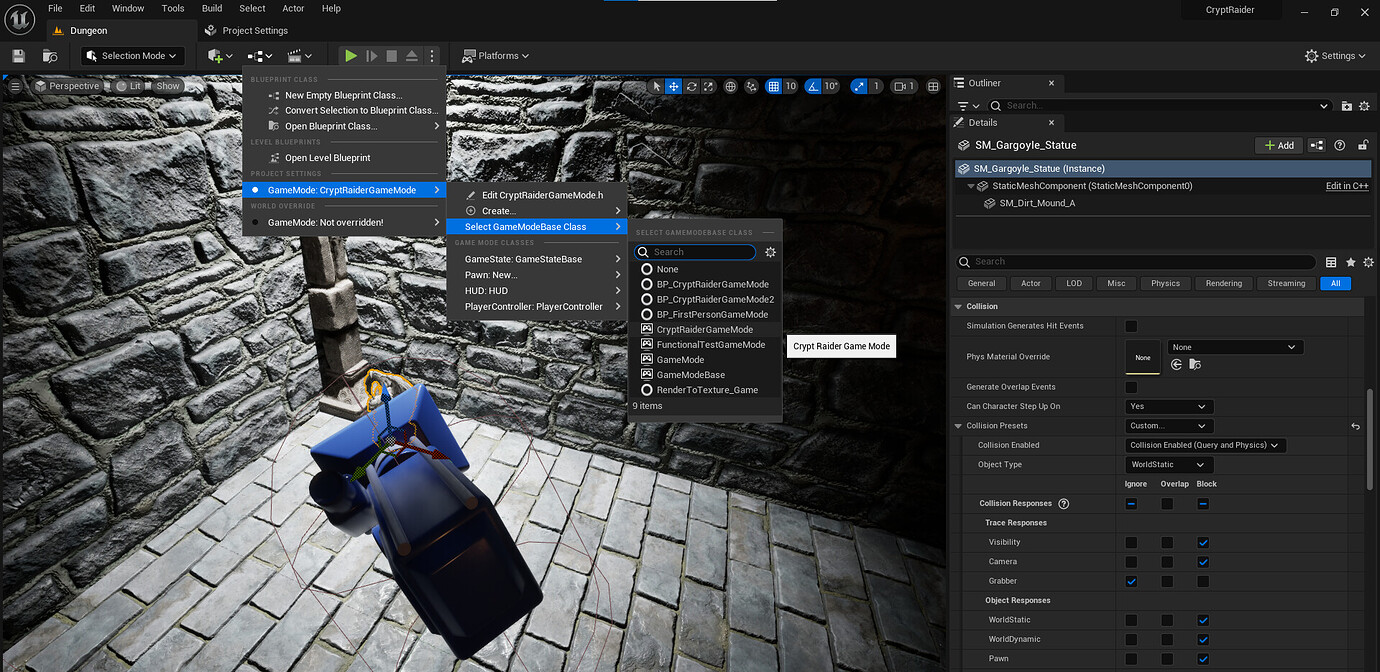Open the Details panel settings gear
Viewport: 1380px width, 672px height.
[x=1369, y=262]
